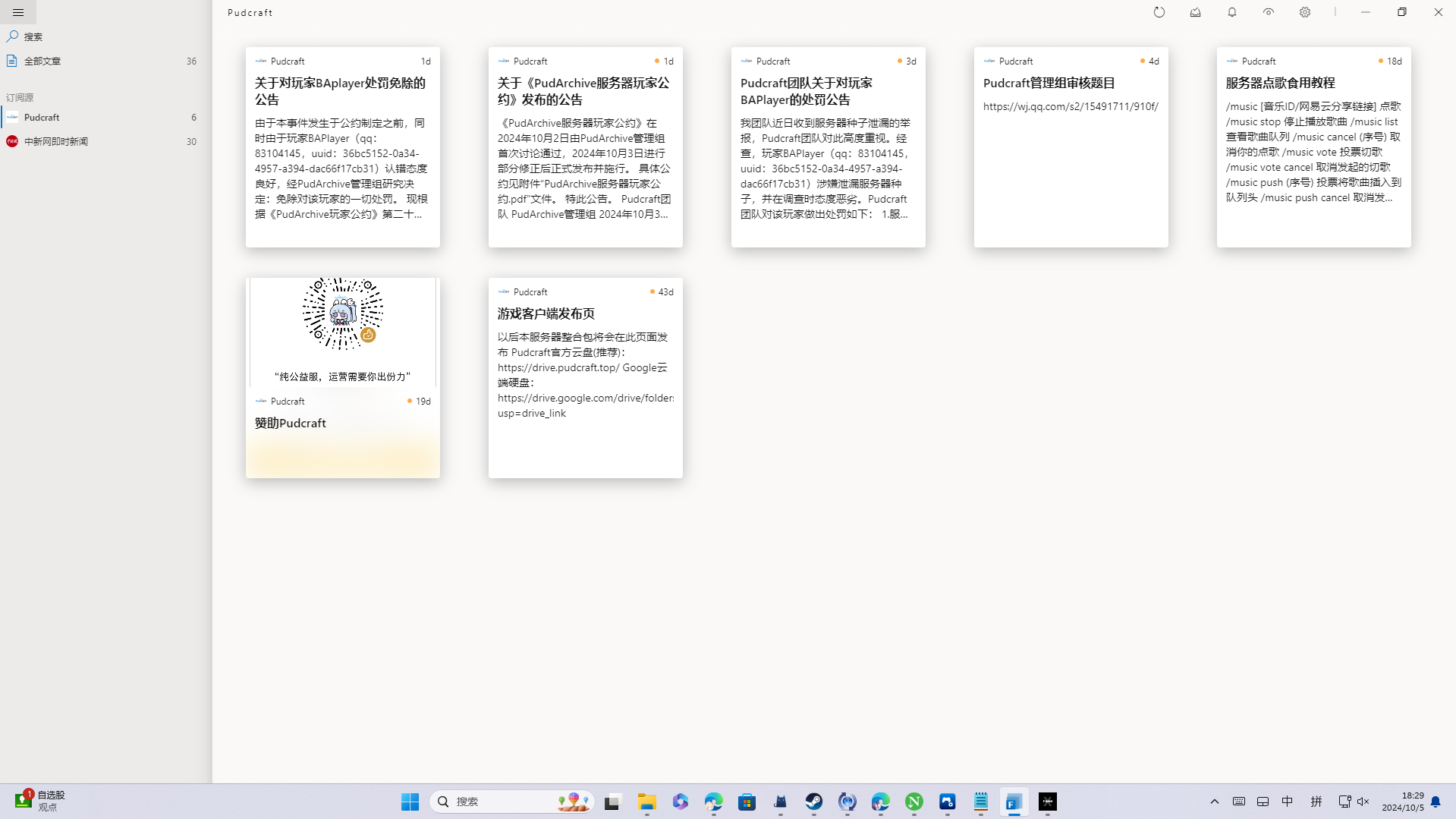Viewport: 1456px width, 819px height.
Task: Open the muted volume tray icon
Action: pos(1363,802)
